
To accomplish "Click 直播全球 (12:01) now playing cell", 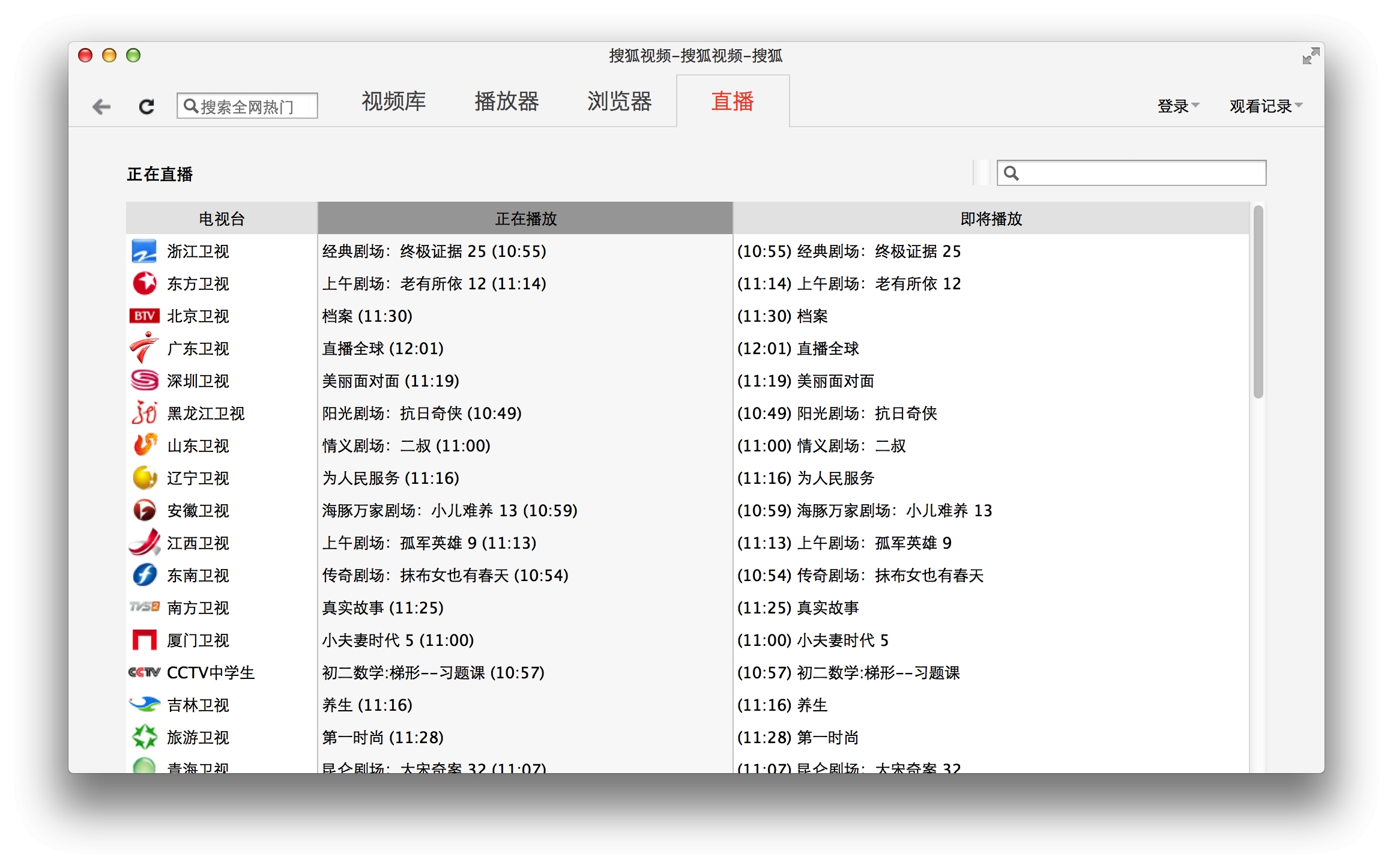I will [382, 349].
